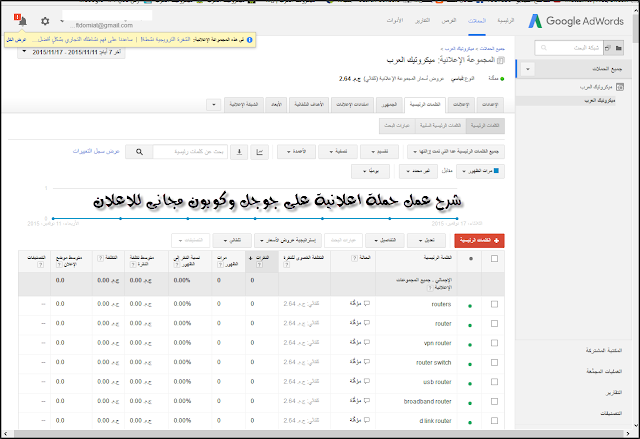Click the التفاصيل details button
This screenshot has width=640, height=439.
[x=385, y=241]
